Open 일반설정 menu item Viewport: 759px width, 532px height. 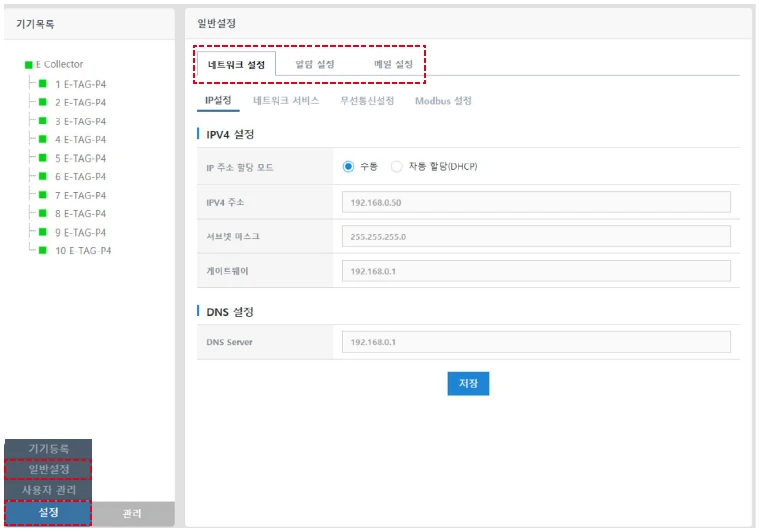pyautogui.click(x=48, y=469)
